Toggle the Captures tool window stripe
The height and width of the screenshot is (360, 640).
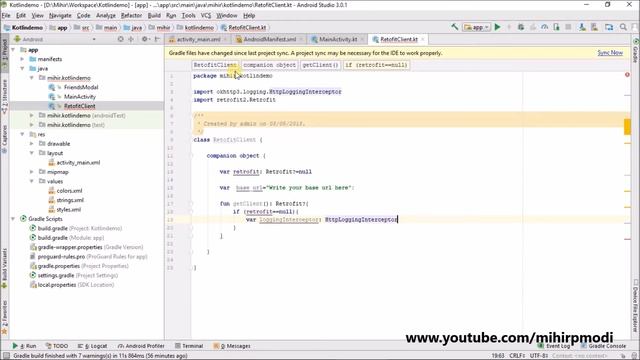[4, 139]
